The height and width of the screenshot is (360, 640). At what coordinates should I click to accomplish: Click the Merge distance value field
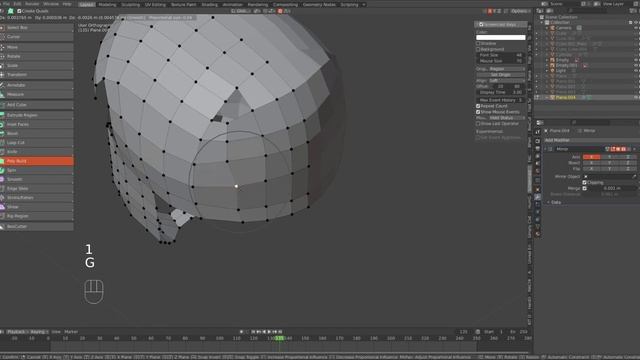pos(612,188)
